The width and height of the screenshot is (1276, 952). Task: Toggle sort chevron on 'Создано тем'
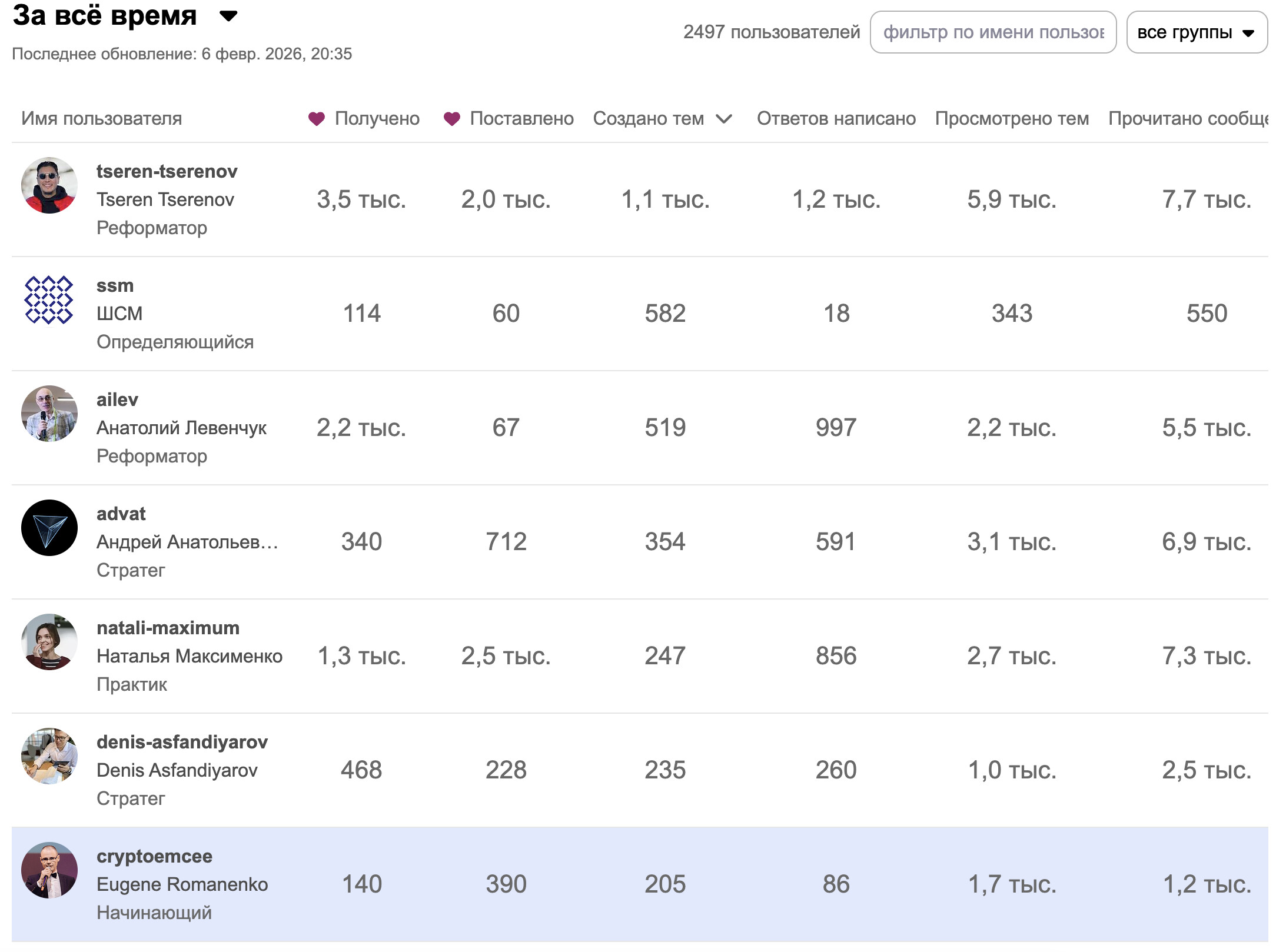724,119
